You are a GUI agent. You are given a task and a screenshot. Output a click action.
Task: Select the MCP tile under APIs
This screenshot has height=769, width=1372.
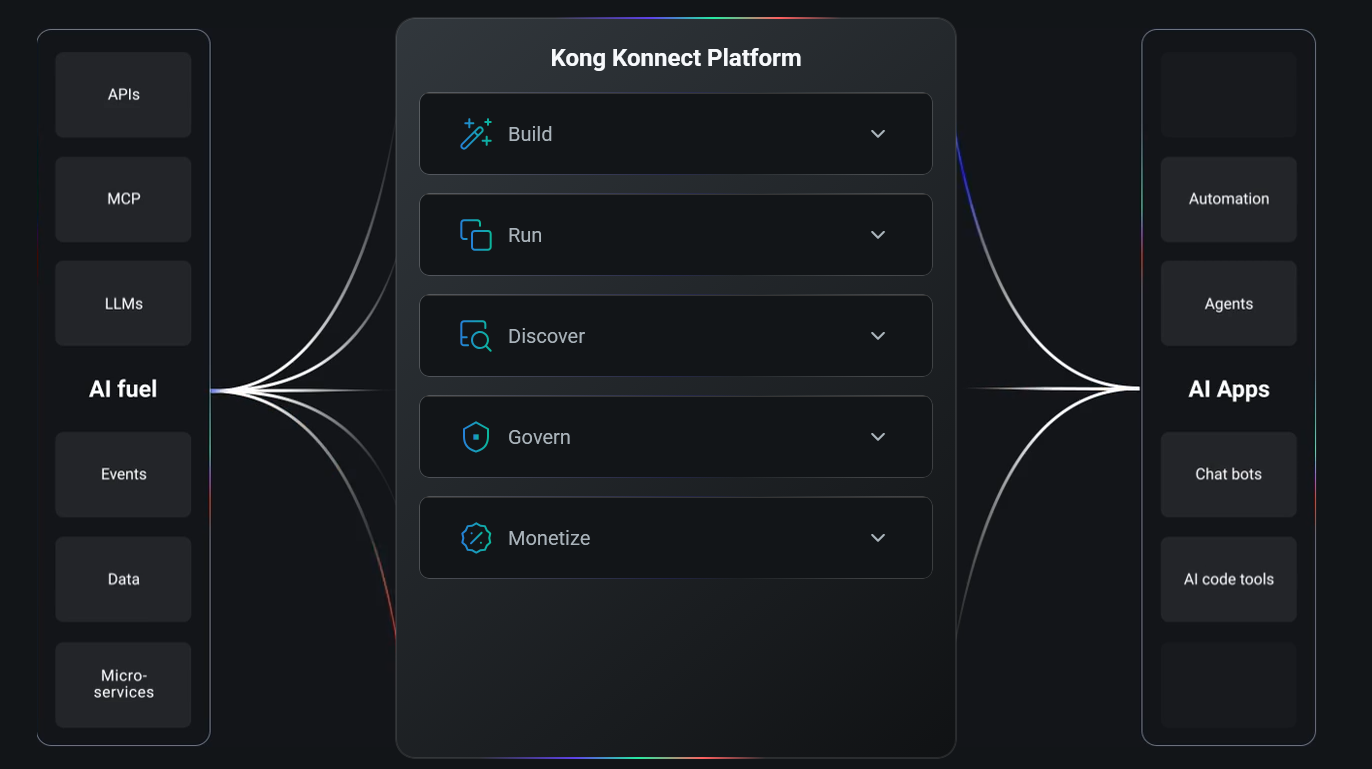pyautogui.click(x=122, y=199)
